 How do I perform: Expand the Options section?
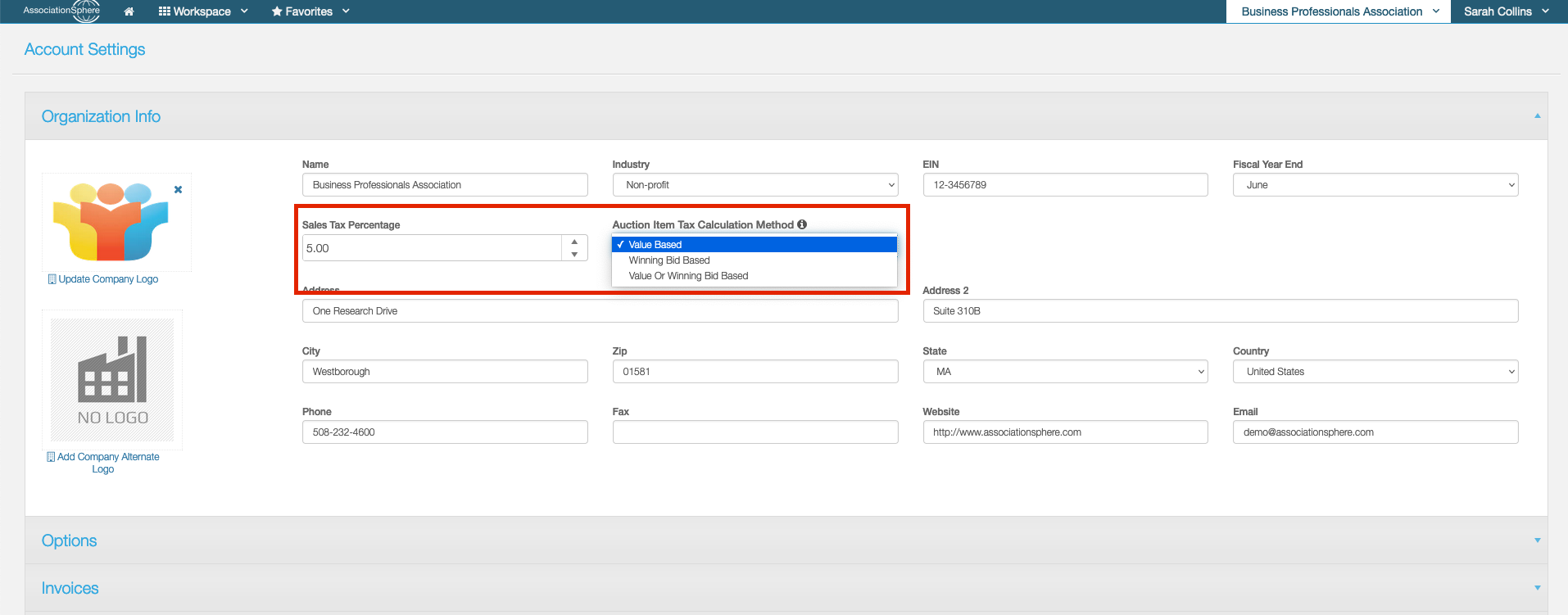(x=1537, y=540)
